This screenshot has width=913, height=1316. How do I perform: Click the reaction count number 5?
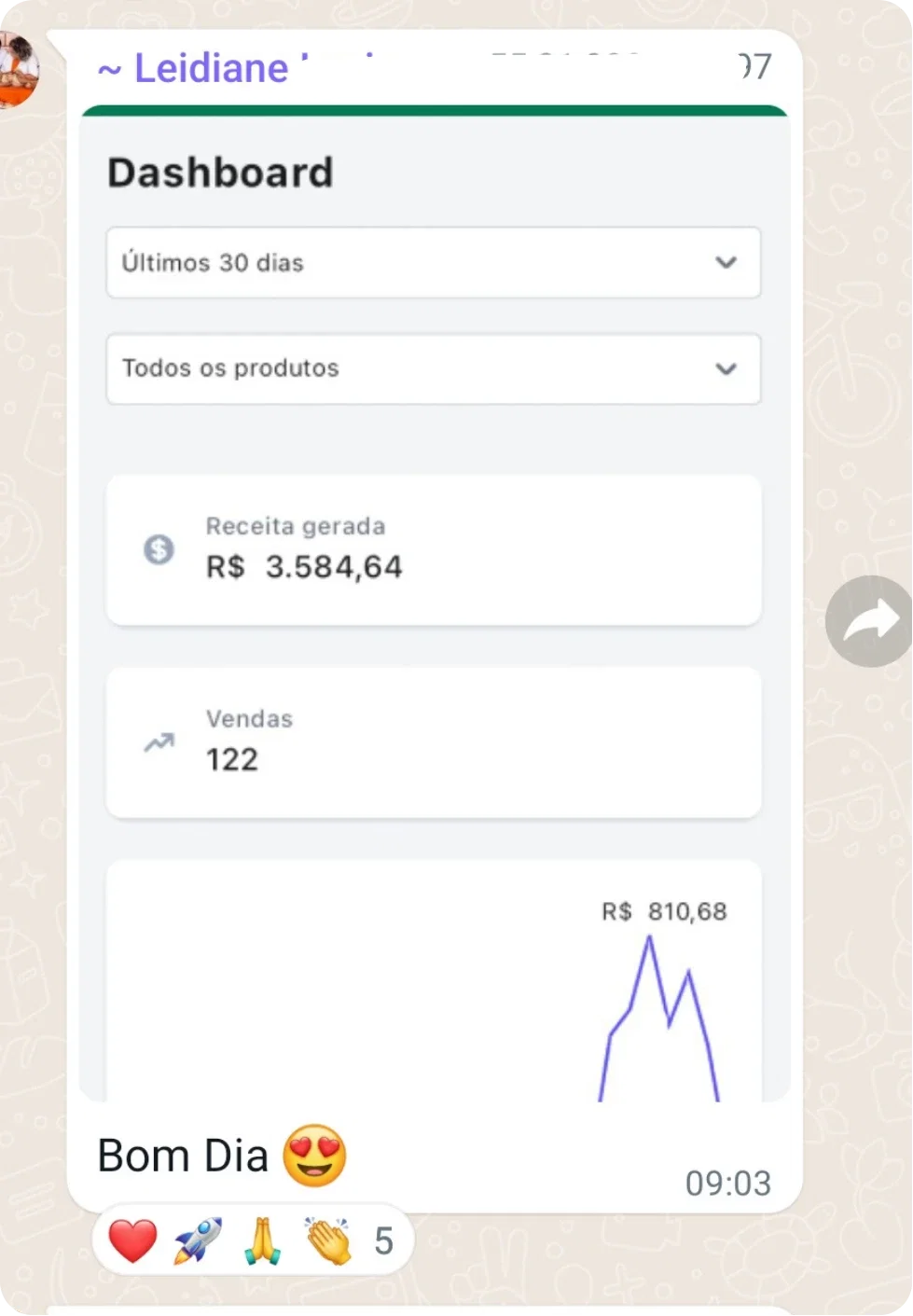tap(383, 1241)
